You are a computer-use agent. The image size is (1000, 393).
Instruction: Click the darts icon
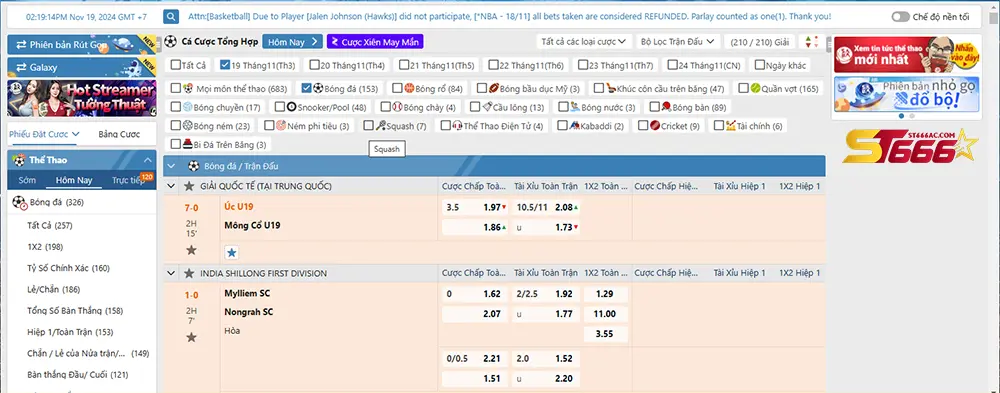pyautogui.click(x=281, y=126)
